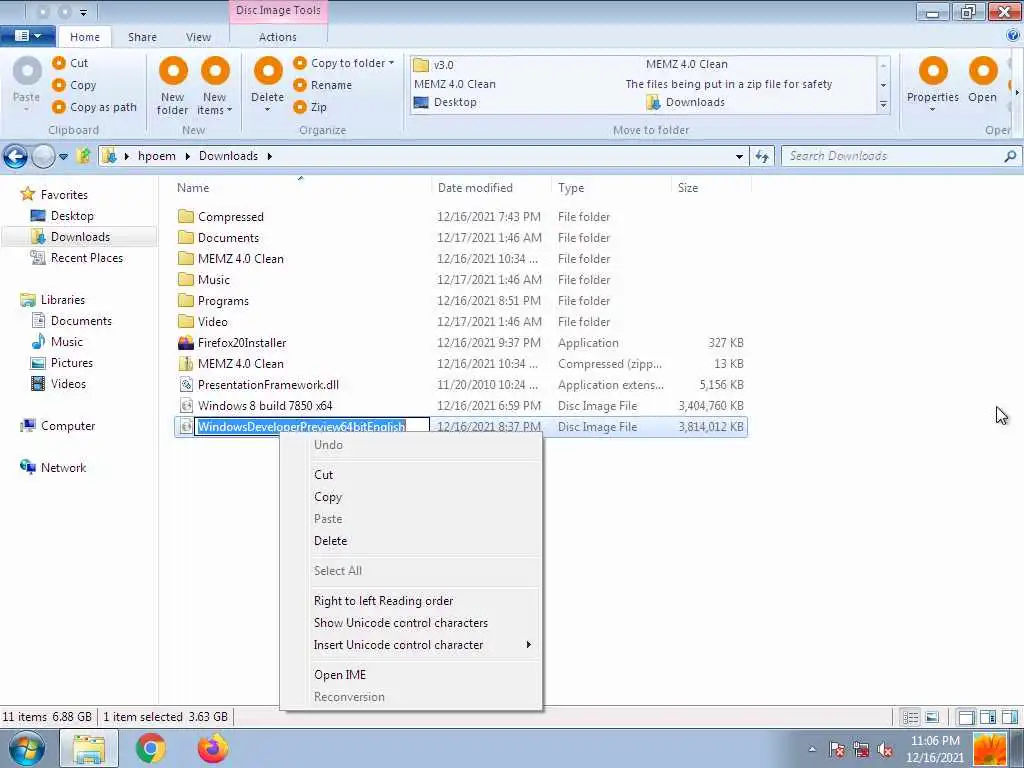Choose Delete from the context menu
This screenshot has width=1024, height=768.
[x=330, y=541]
